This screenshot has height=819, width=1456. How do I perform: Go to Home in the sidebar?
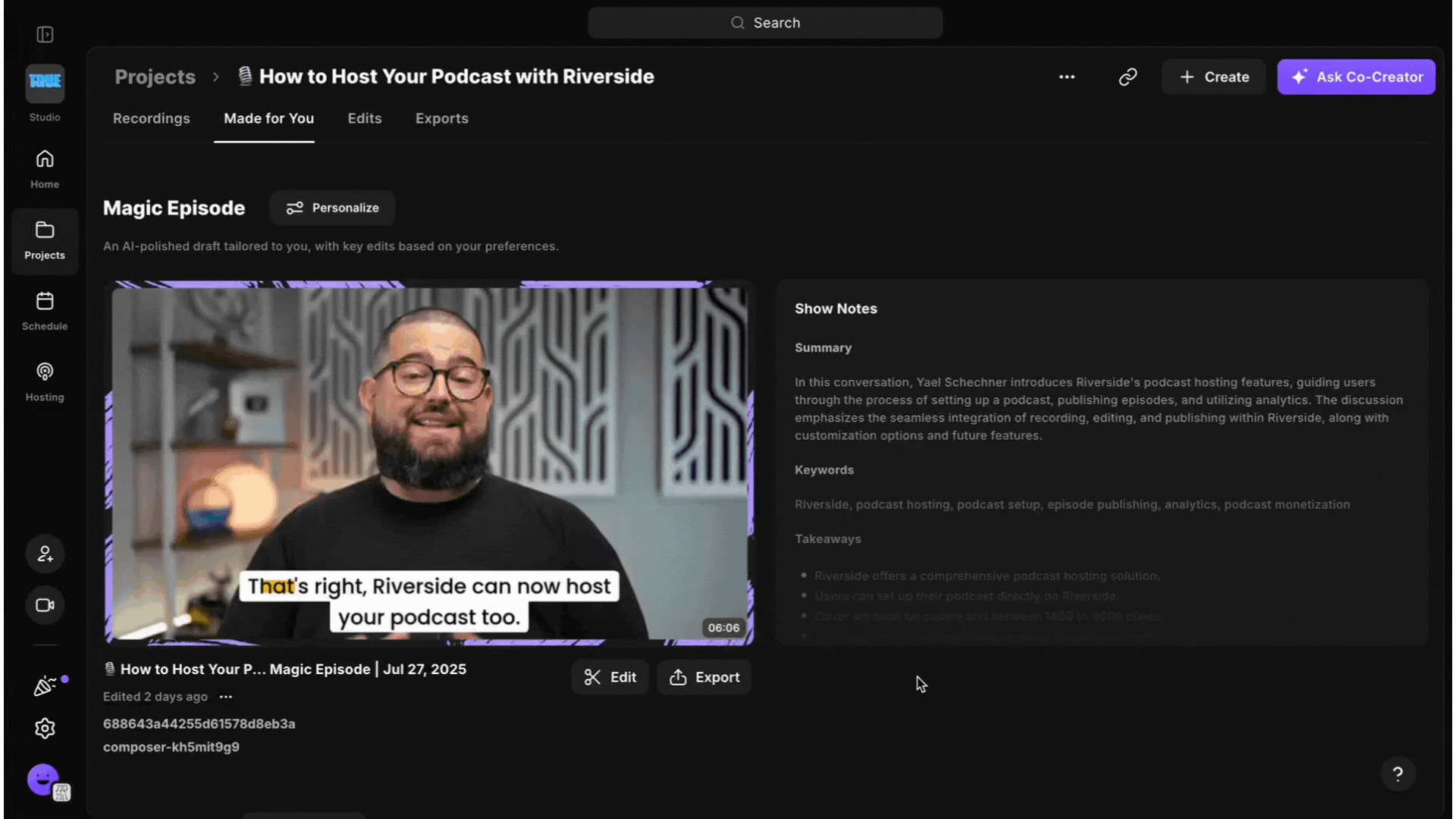[45, 169]
